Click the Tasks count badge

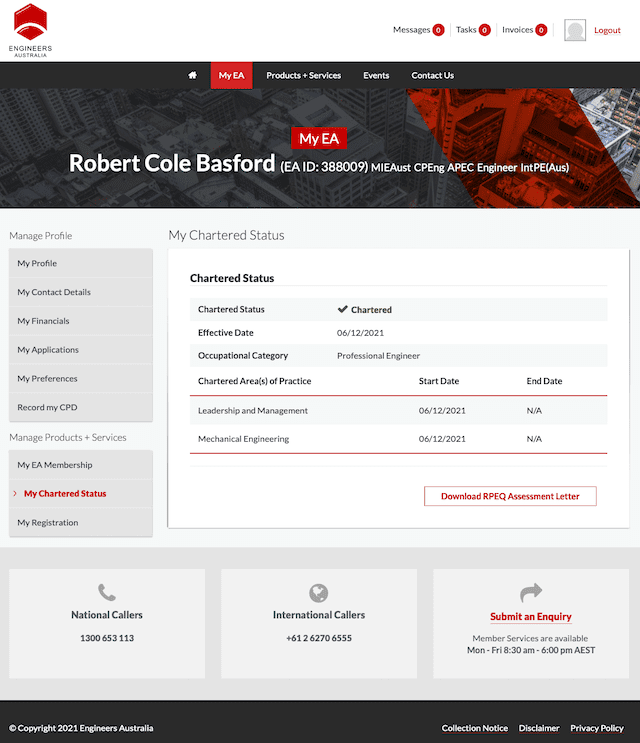pos(485,30)
